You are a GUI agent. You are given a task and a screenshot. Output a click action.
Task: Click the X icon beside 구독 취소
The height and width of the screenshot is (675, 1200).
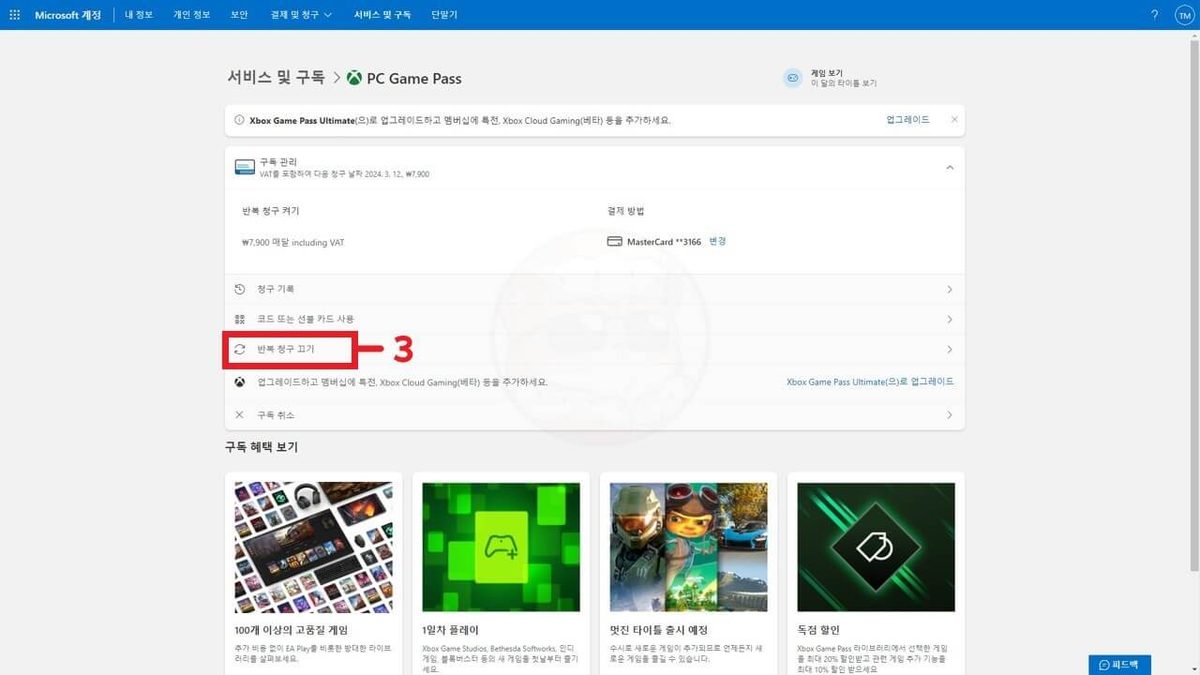[x=240, y=415]
